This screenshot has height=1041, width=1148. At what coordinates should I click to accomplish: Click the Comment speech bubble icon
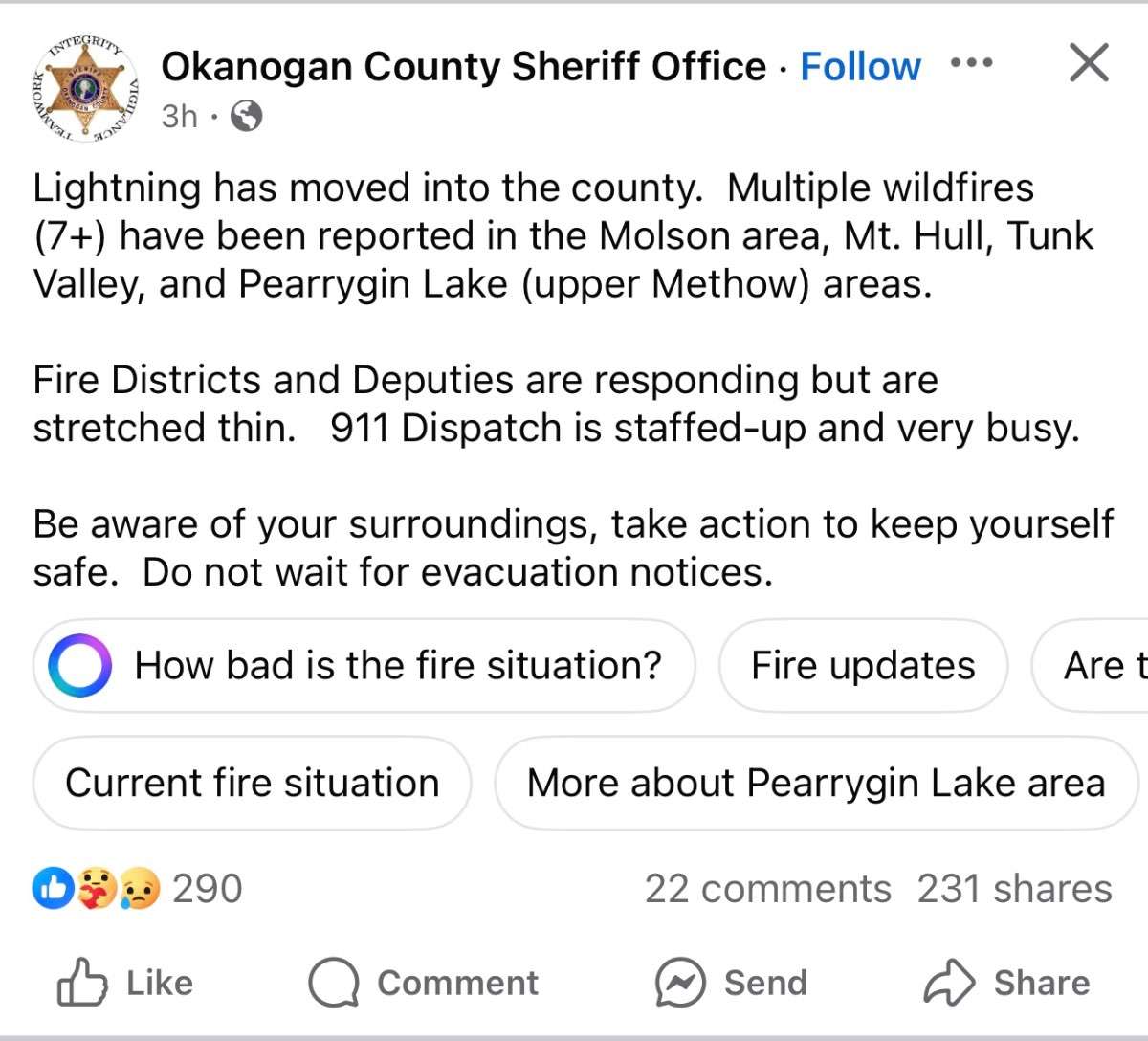coord(334,983)
